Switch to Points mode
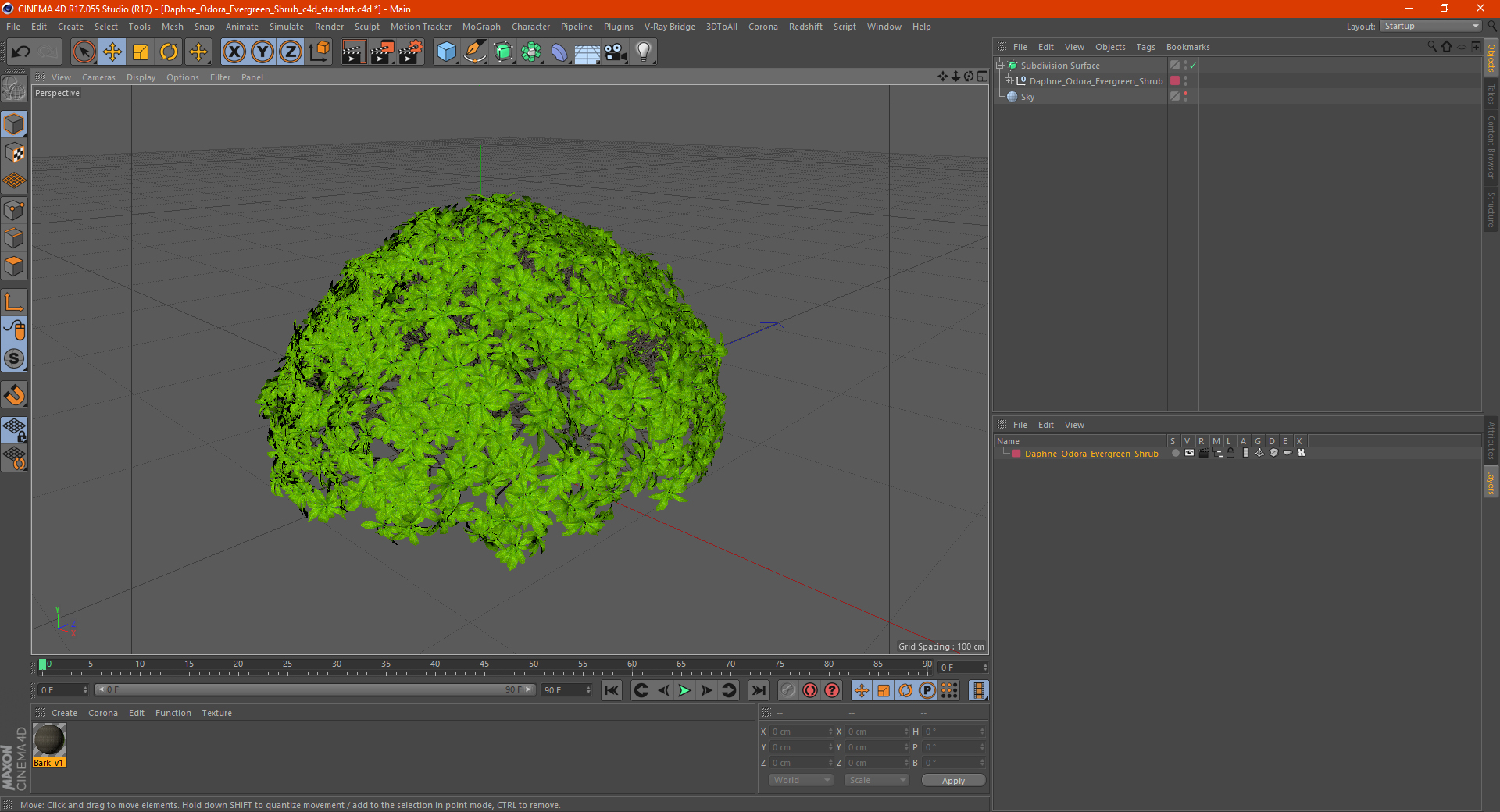 click(15, 210)
